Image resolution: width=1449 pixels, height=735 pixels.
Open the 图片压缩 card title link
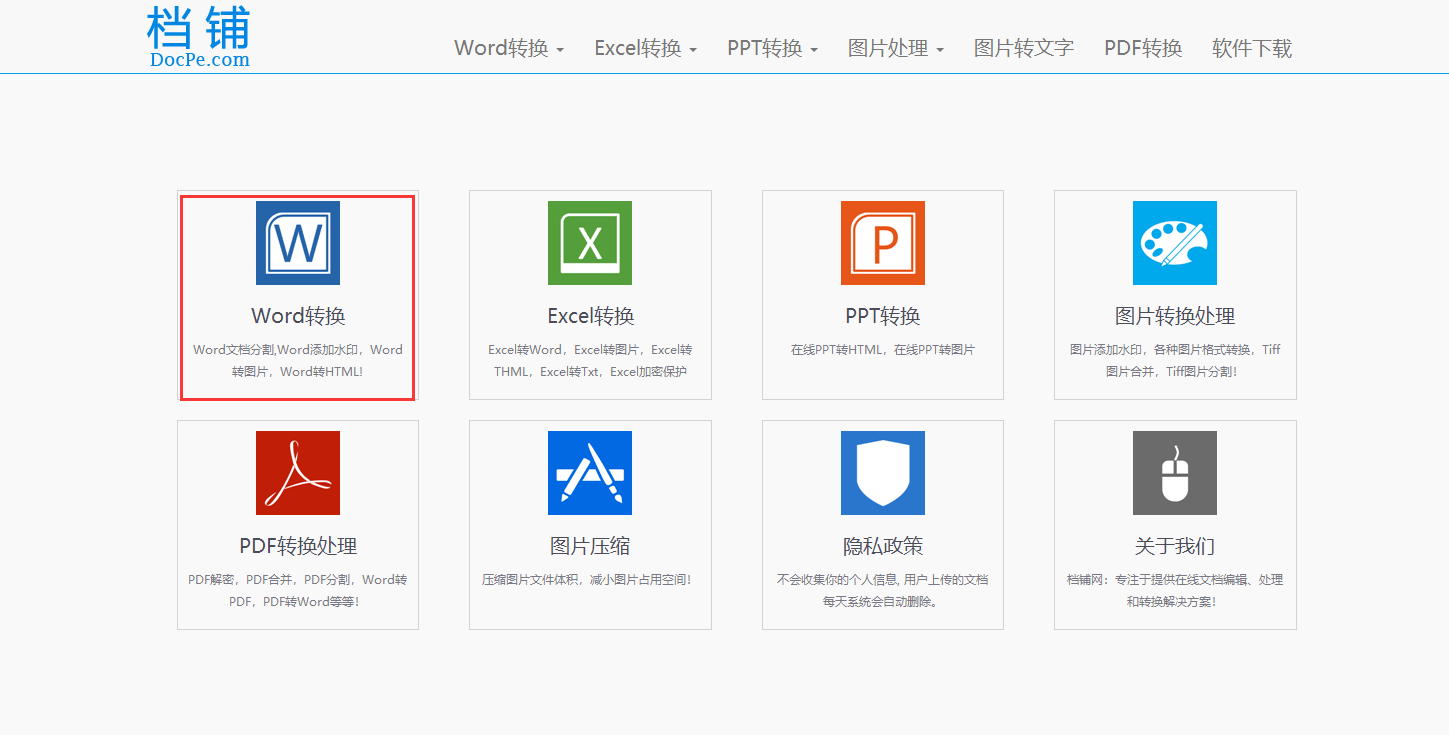(590, 546)
